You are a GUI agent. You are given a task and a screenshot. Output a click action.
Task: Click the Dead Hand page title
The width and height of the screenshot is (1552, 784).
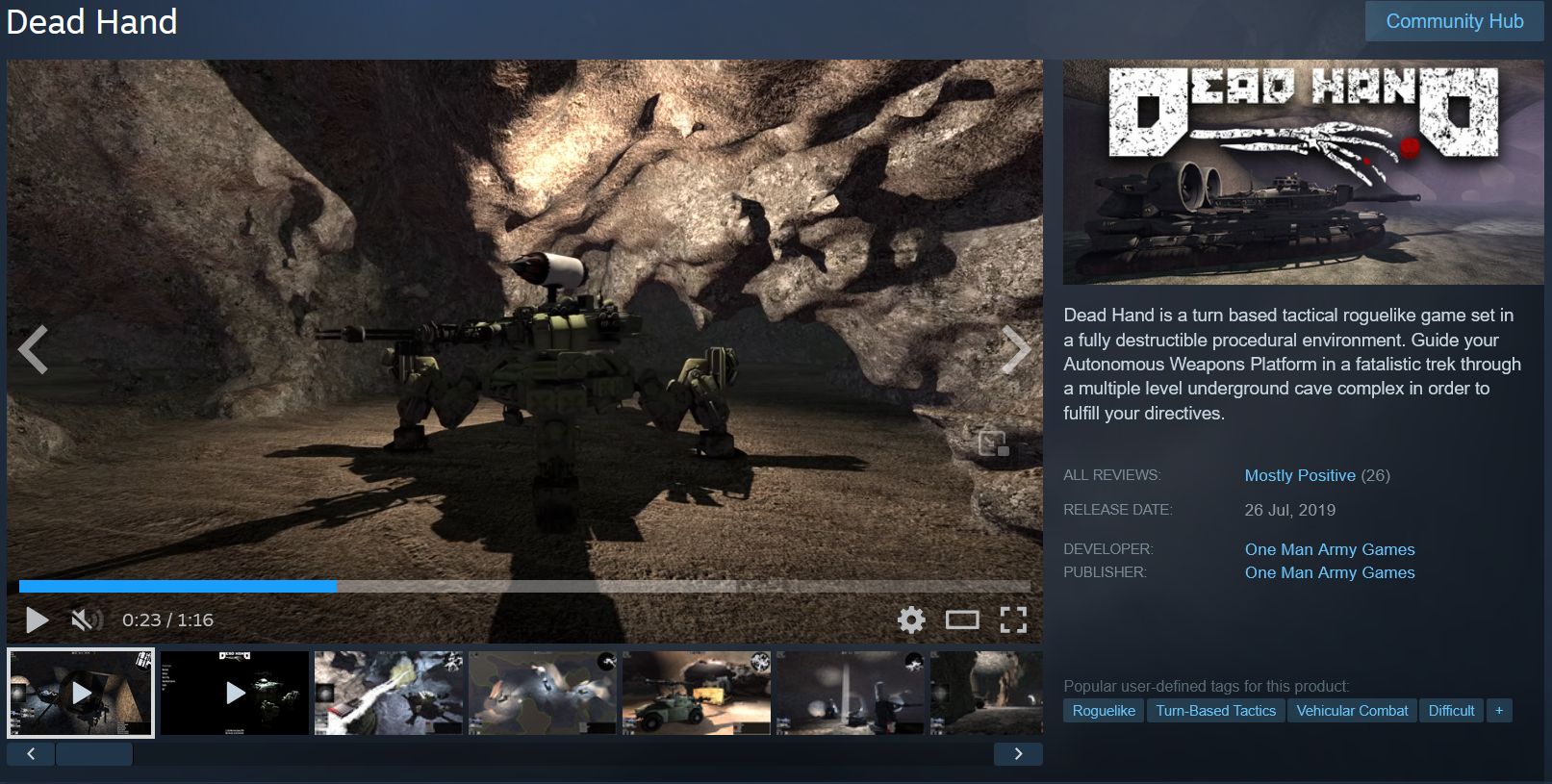click(x=92, y=21)
